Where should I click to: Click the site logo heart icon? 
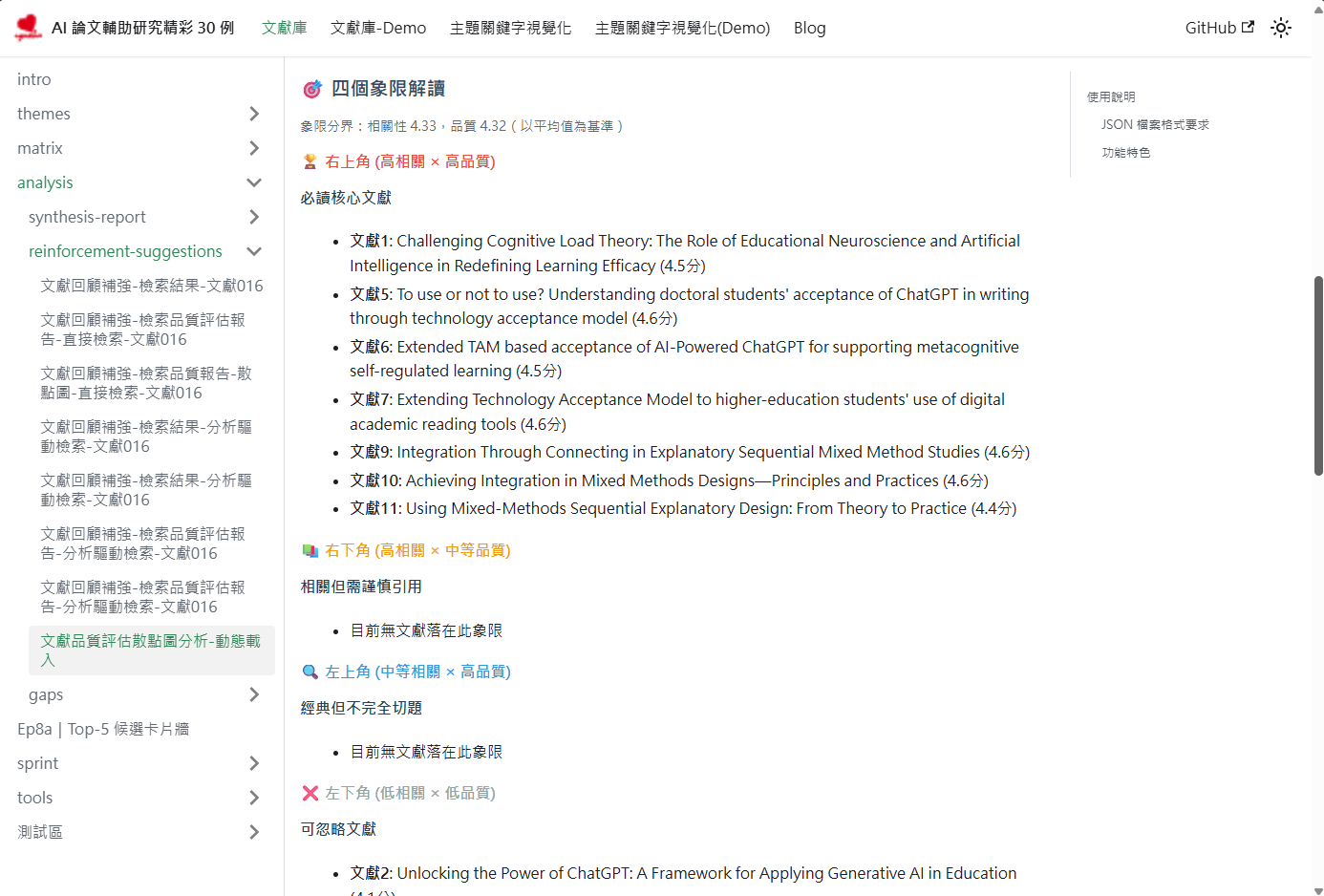point(29,27)
